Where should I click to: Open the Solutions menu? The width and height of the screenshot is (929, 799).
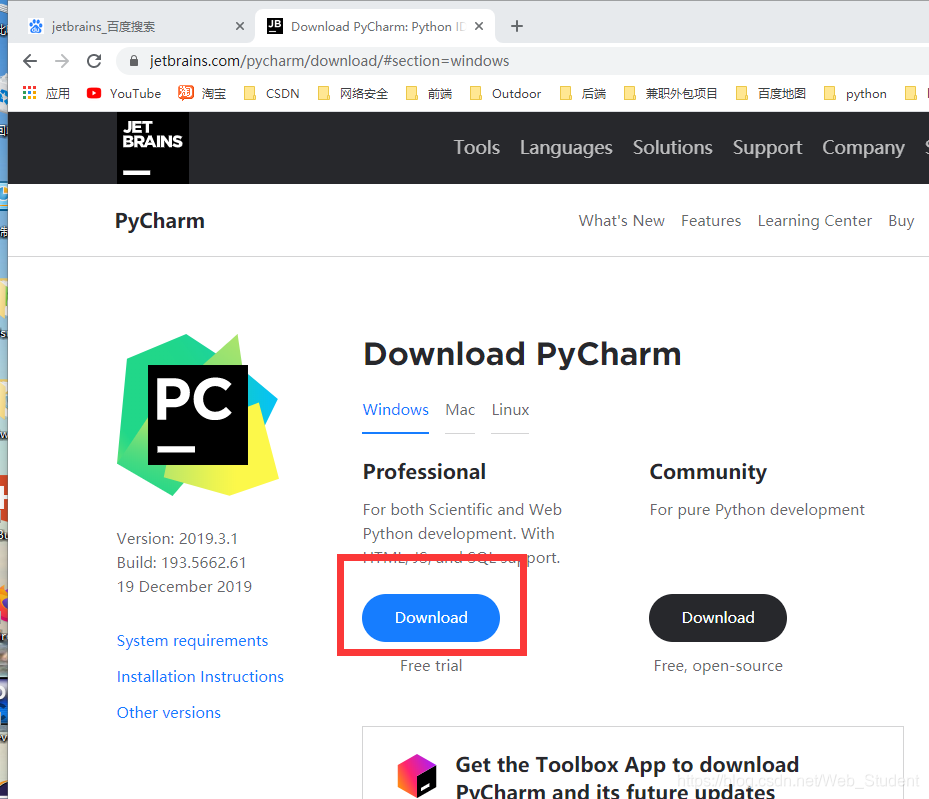(x=672, y=147)
